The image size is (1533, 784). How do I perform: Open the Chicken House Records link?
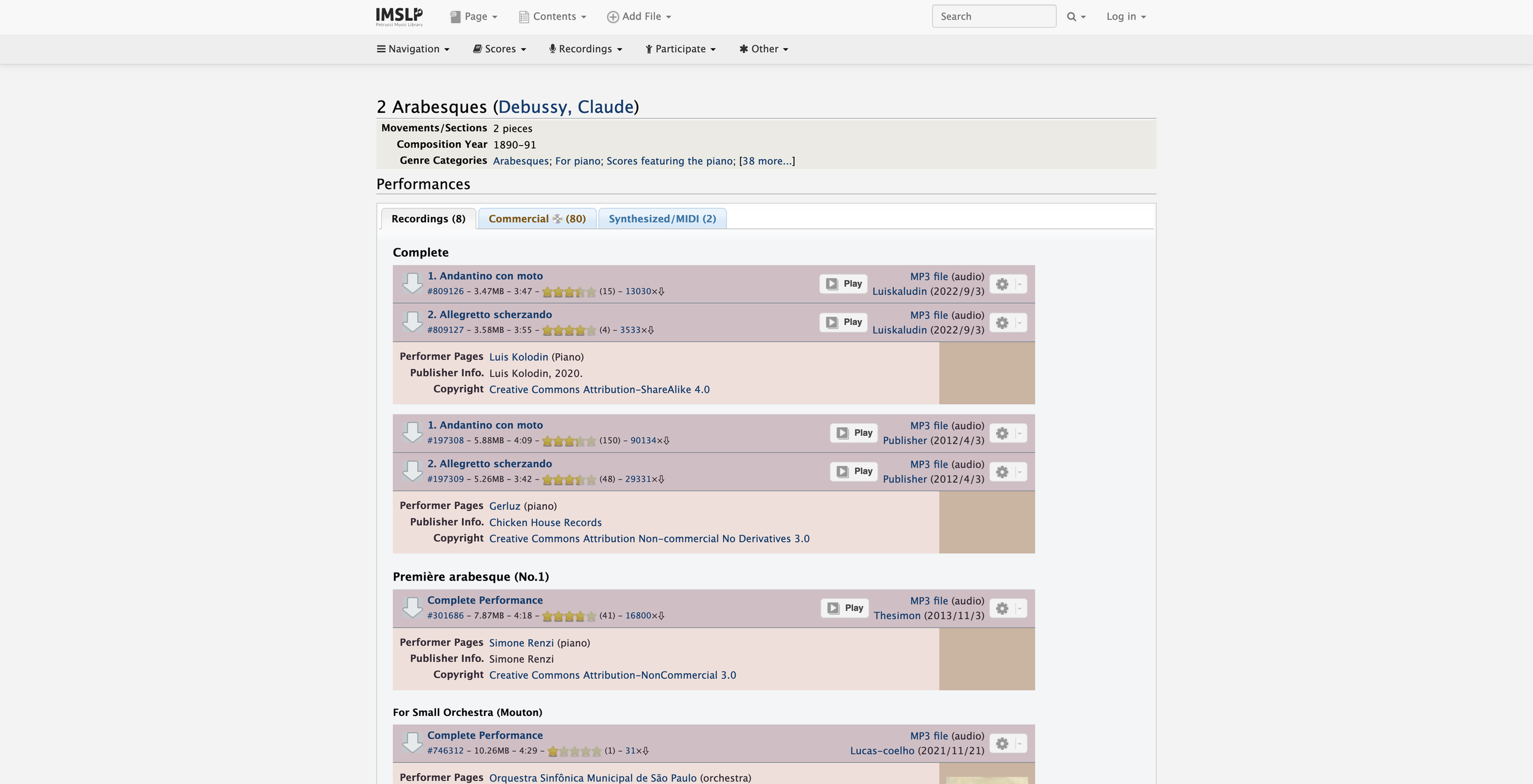click(545, 523)
